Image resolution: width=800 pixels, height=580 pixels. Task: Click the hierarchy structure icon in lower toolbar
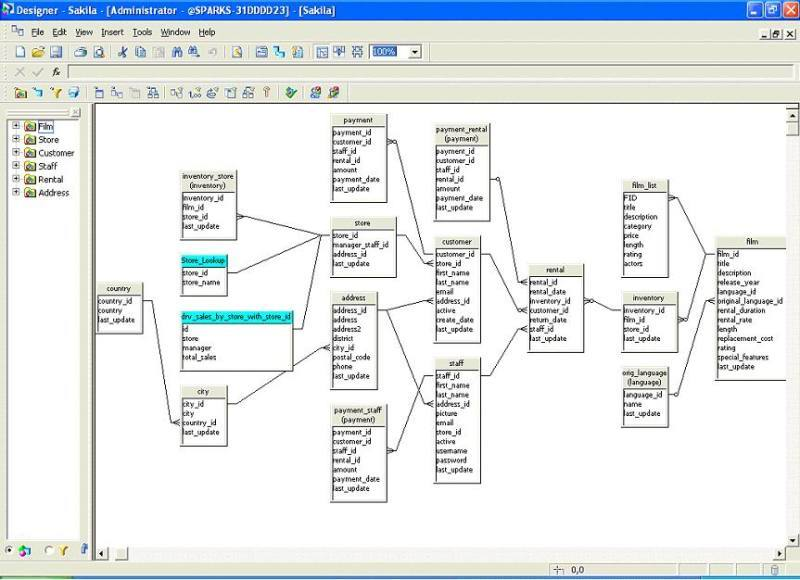(152, 92)
